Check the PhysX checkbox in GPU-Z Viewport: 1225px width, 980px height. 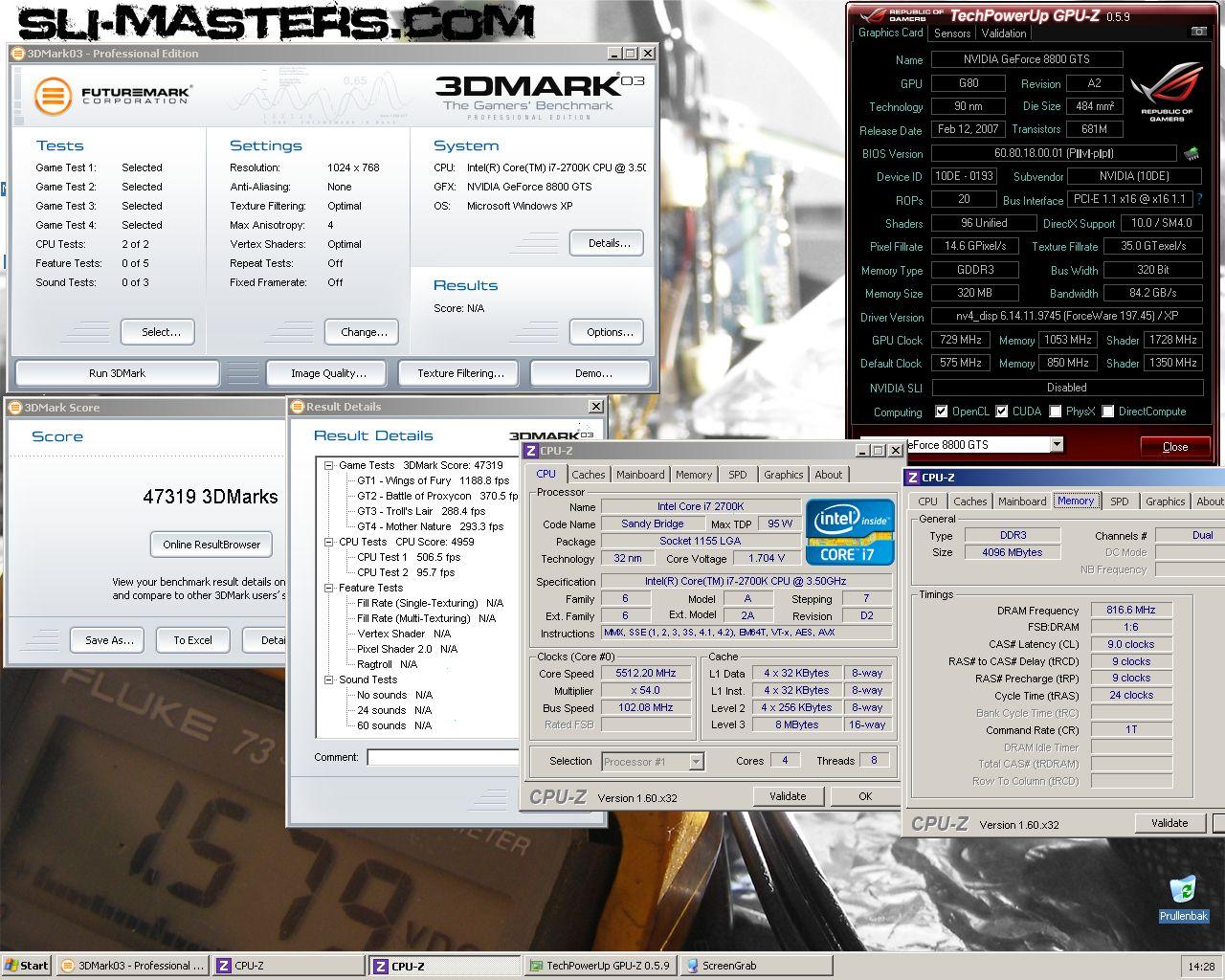point(1055,412)
